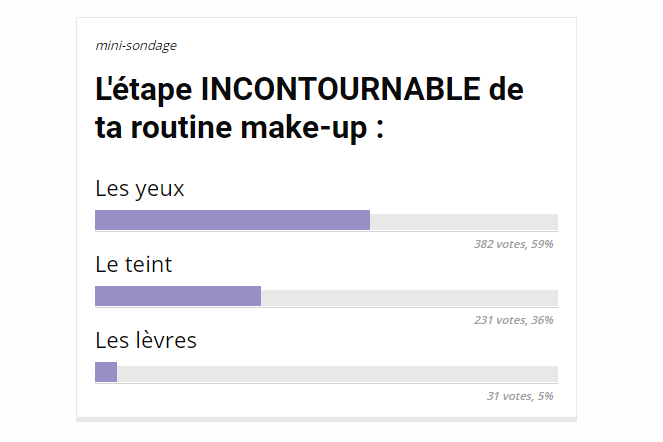Click the purple filled part of Les yeux bar
The image size is (663, 442).
tap(232, 221)
